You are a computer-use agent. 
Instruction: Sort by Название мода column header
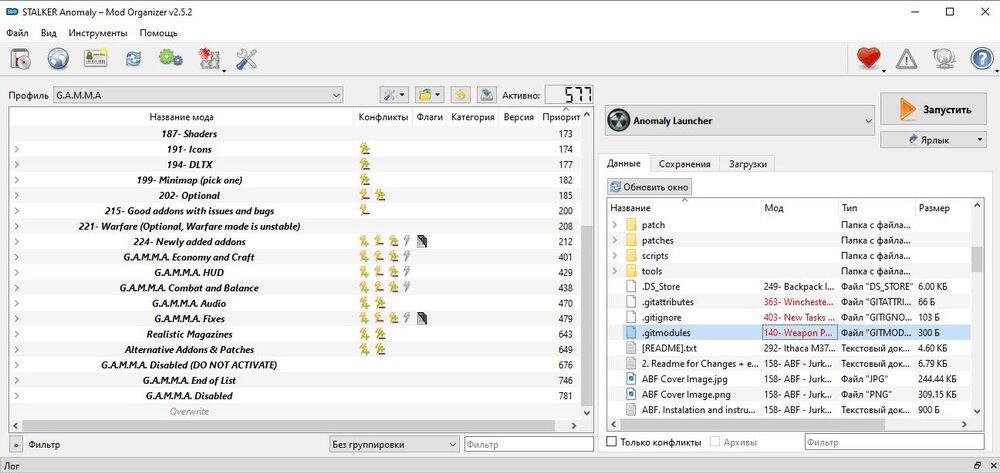(182, 117)
